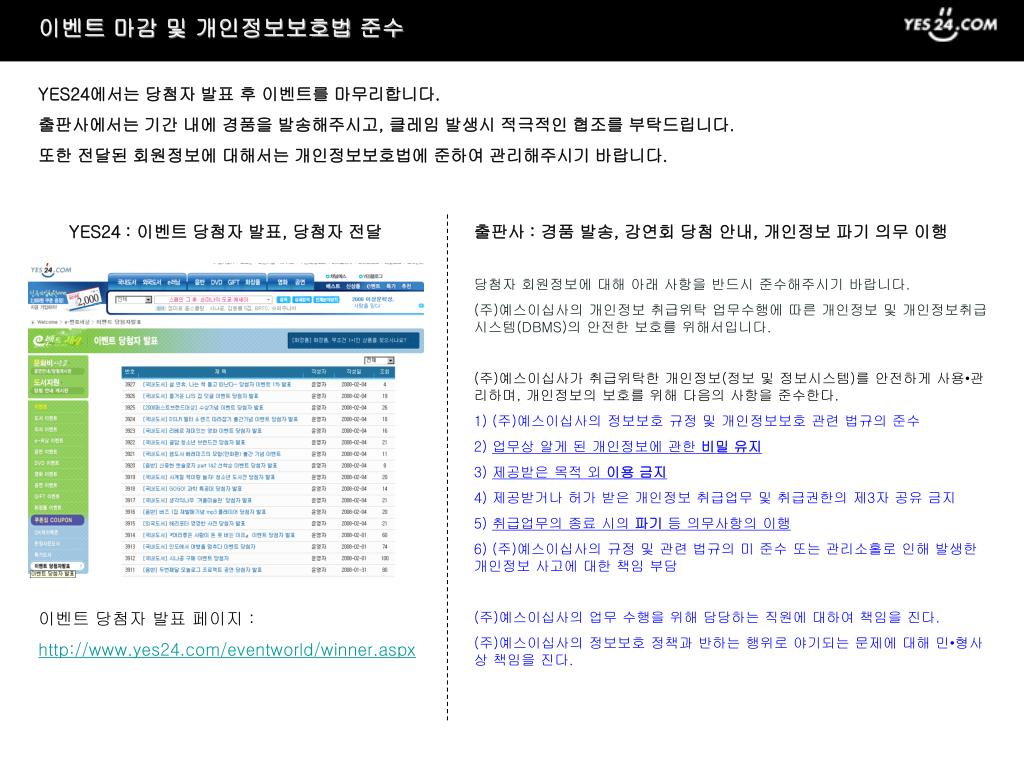Click the first cyan search button after the search field

pos(283,300)
